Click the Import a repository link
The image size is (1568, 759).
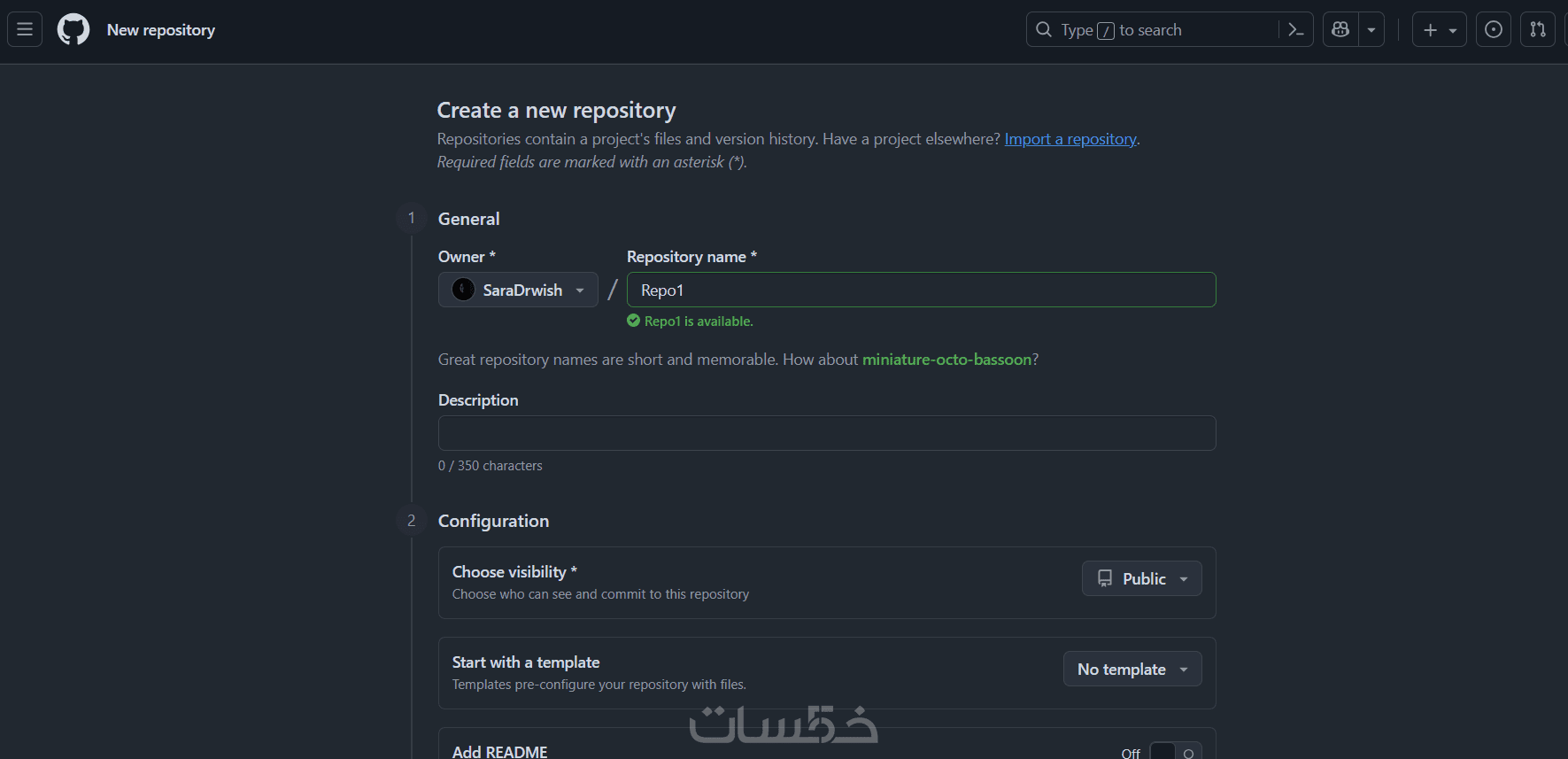(x=1070, y=139)
